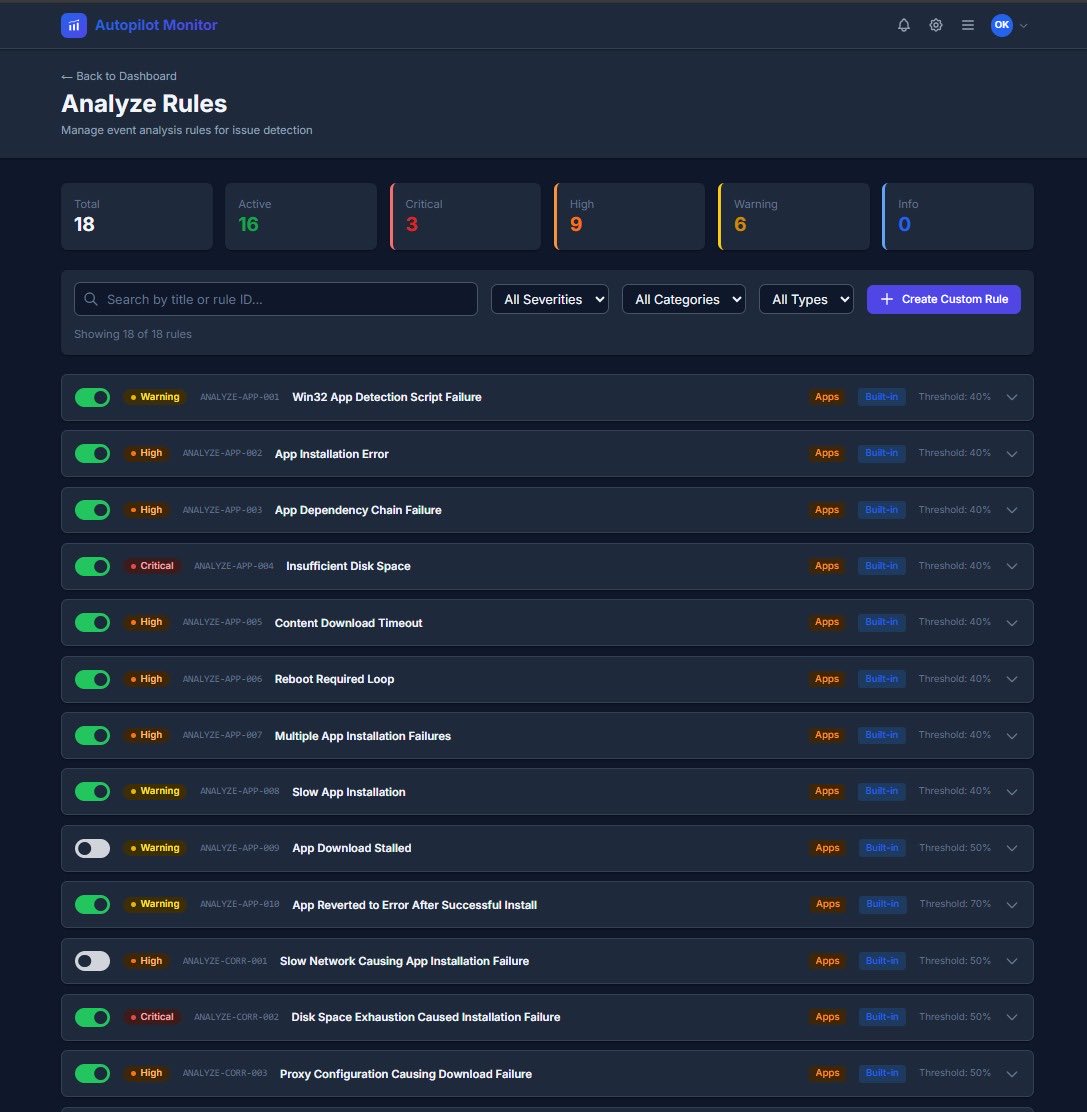Disable Disk Space Exhaustion rule toggle
Screen dimensions: 1087x1112
click(92, 1017)
